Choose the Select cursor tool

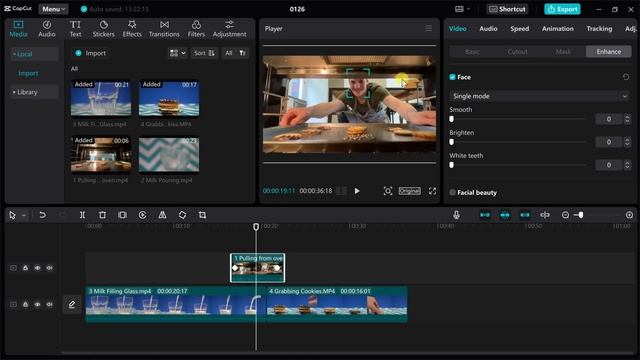click(12, 215)
